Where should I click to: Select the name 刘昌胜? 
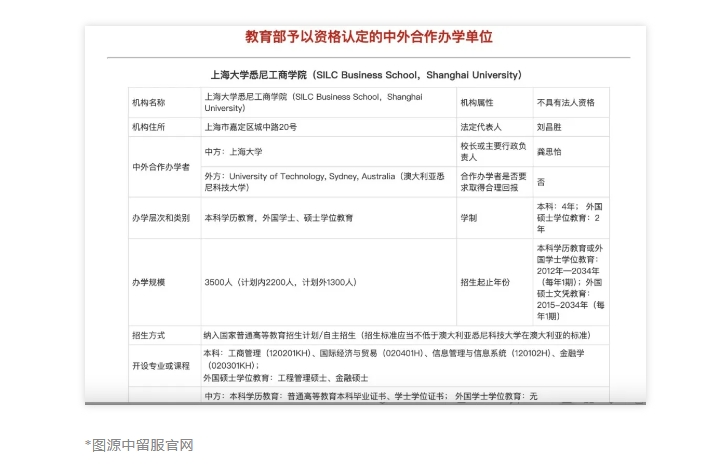point(549,127)
